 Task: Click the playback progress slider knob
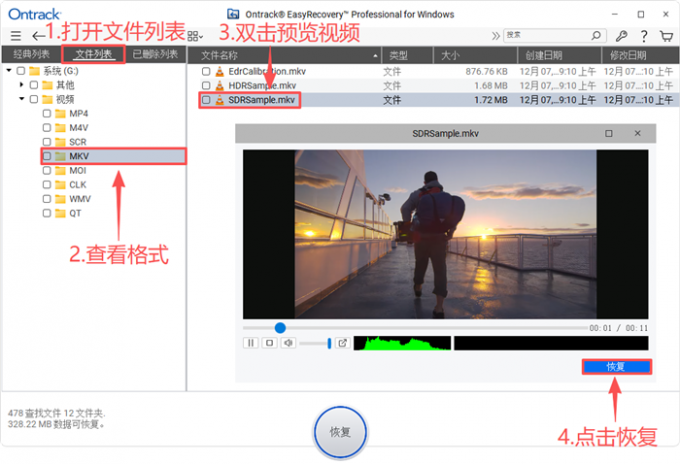(280, 328)
